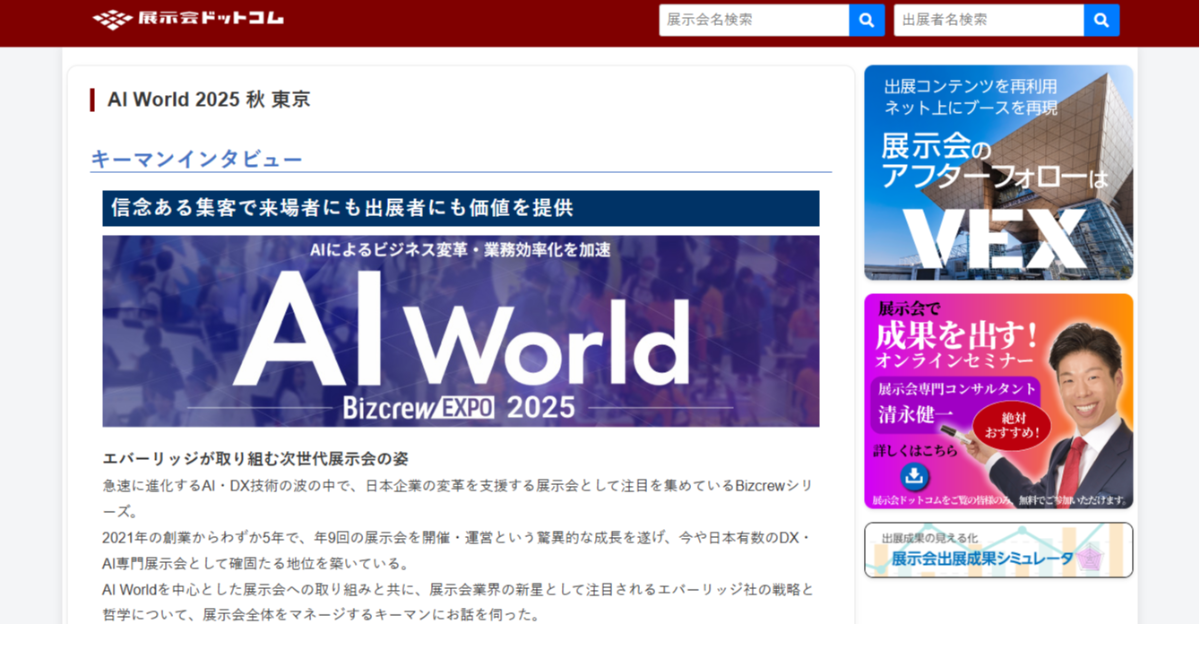The image size is (1200, 650).
Task: Click the 詳しくはこちら text in seminar banner
Action: [x=915, y=450]
